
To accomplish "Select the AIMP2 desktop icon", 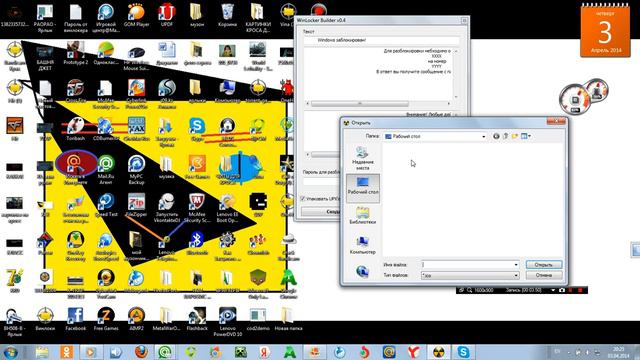I will (136, 319).
